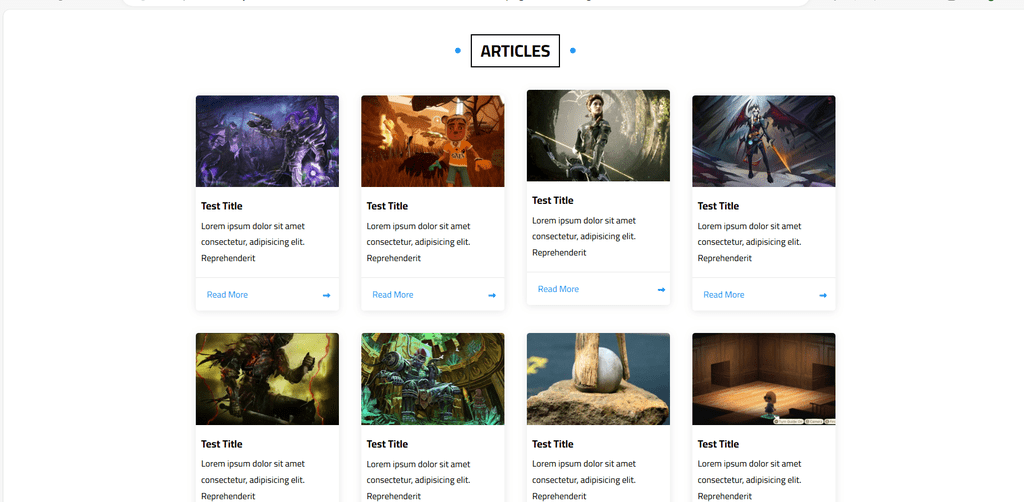Click arrow icon on purple armored warrior card
1024x502 pixels.
click(327, 295)
